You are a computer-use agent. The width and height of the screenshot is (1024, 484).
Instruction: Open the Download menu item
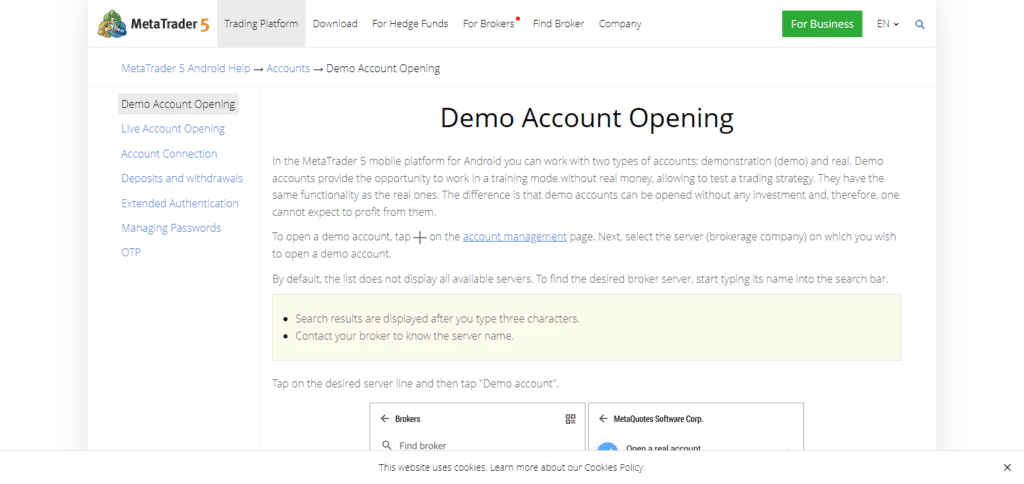335,24
